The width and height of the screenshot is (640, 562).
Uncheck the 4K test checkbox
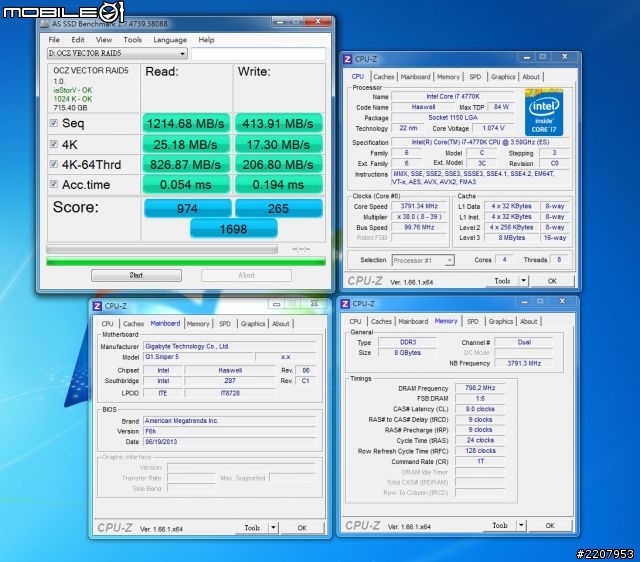[53, 144]
